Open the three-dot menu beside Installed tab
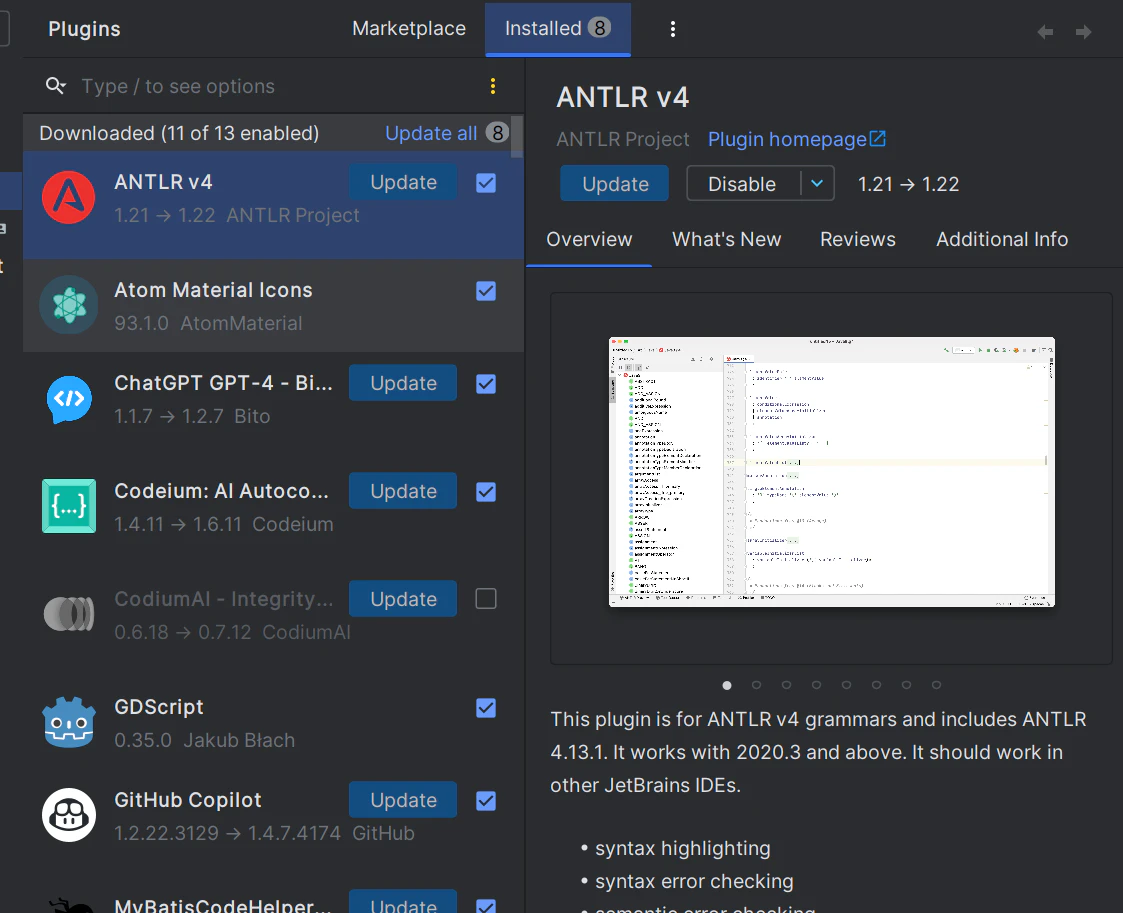This screenshot has width=1123, height=913. [673, 29]
